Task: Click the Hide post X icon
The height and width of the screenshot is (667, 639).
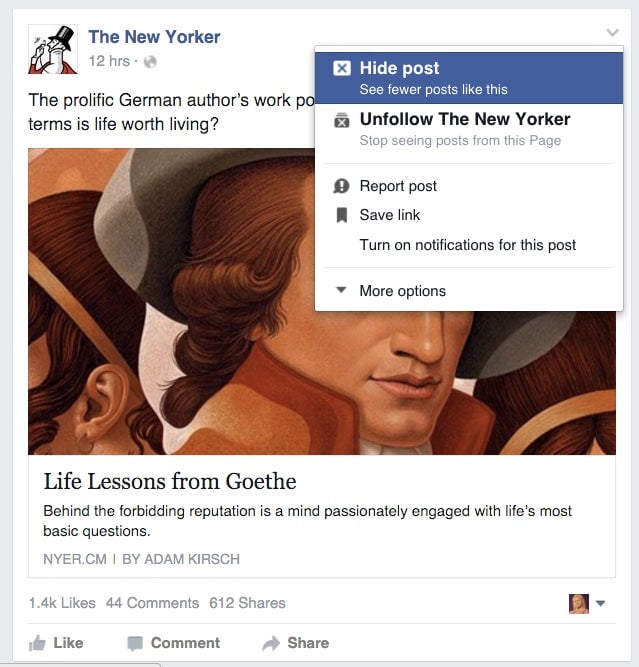Action: click(342, 68)
